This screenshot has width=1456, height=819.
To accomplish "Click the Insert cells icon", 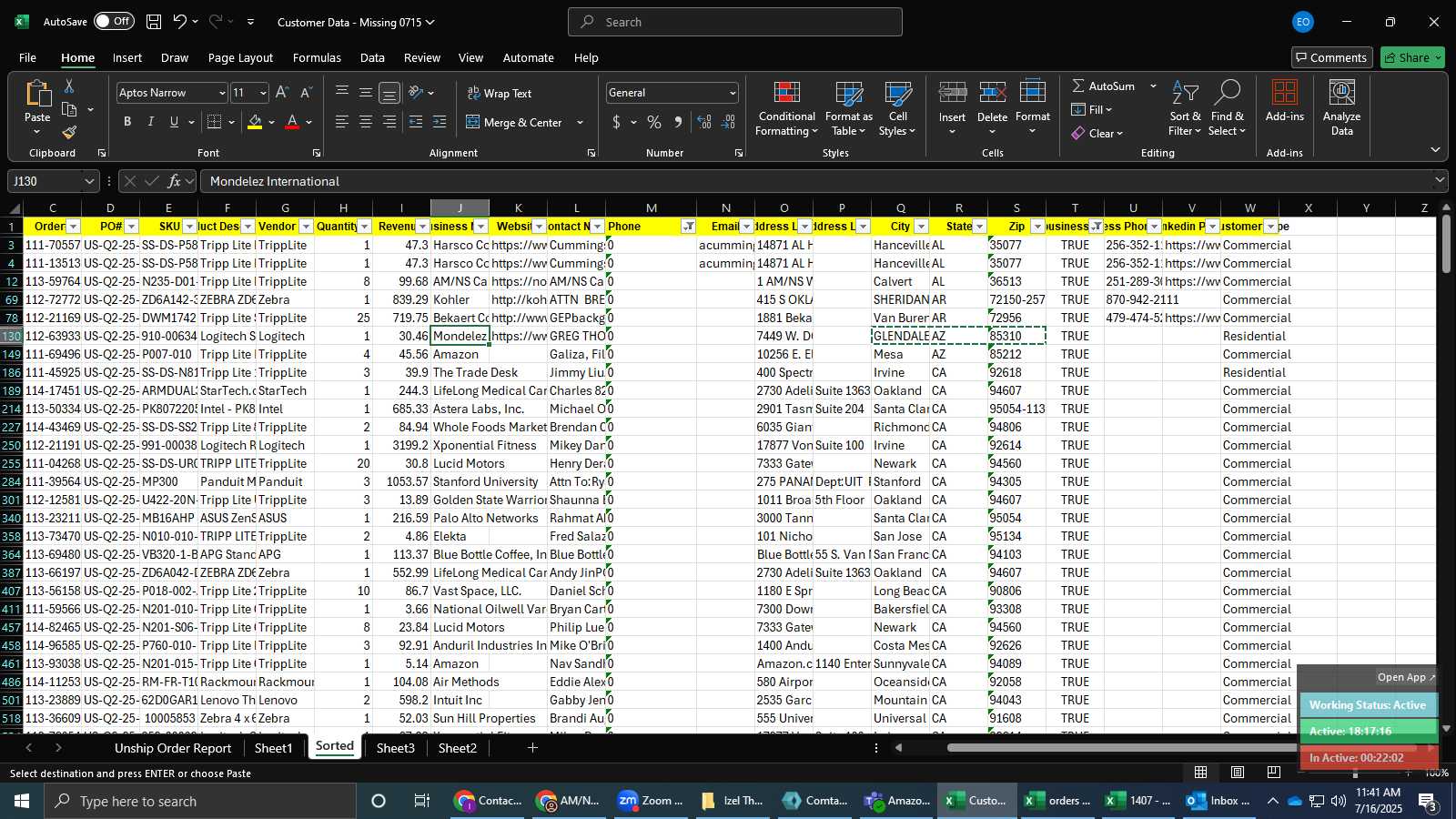I will 952,93.
